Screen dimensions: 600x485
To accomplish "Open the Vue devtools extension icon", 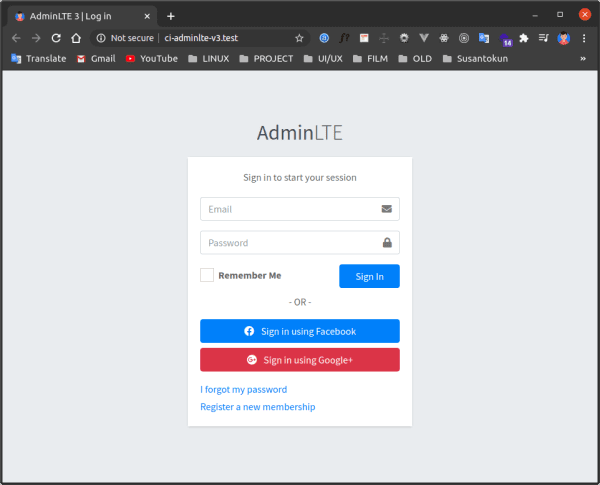I will [424, 38].
